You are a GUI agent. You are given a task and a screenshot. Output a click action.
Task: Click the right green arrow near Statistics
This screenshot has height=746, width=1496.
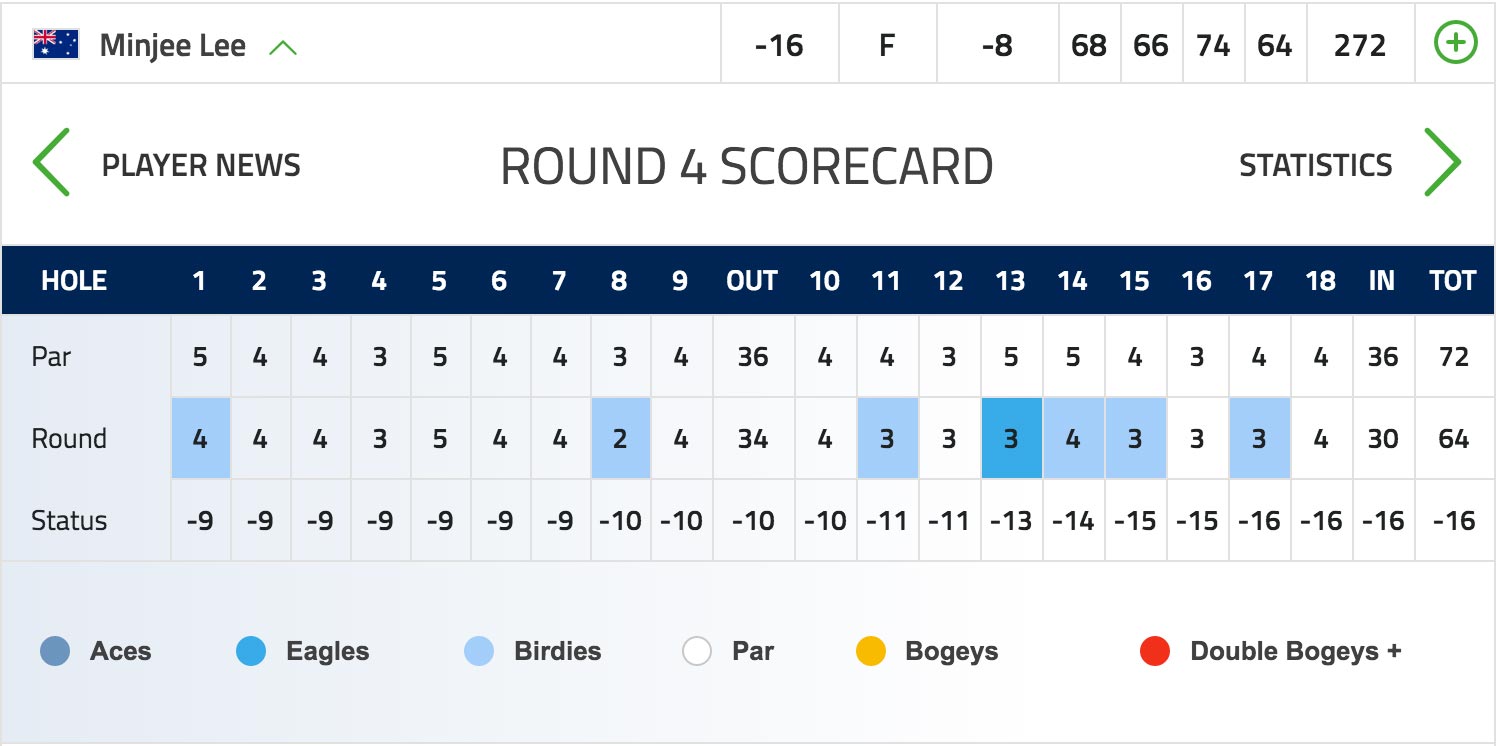[1442, 162]
